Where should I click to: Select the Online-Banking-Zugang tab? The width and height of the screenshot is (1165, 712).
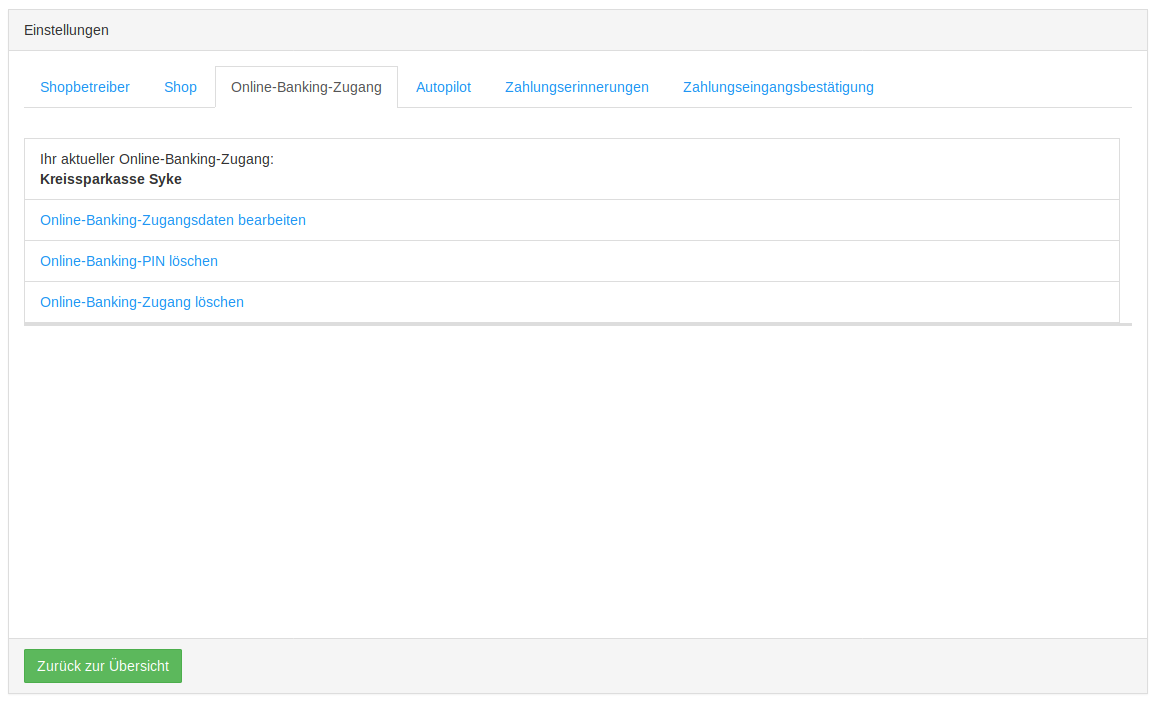point(306,87)
